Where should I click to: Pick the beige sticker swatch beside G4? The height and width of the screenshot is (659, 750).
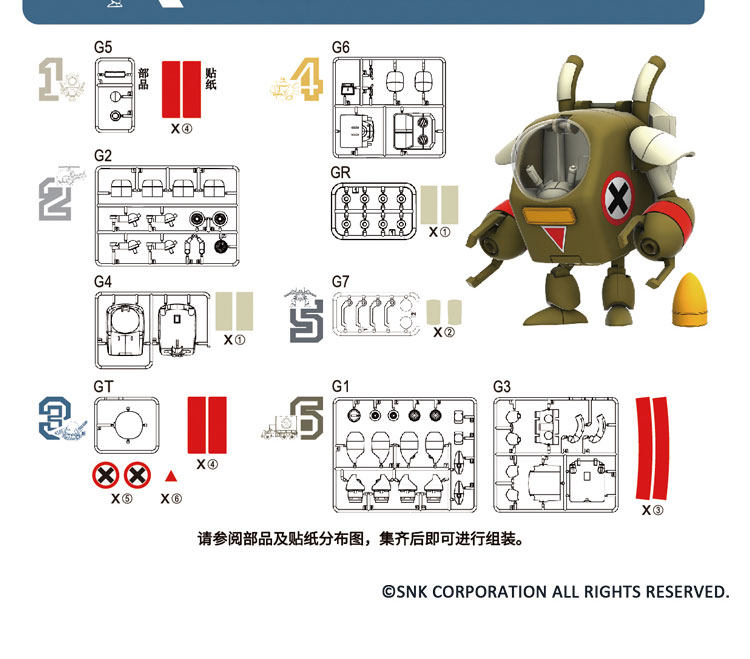point(234,311)
